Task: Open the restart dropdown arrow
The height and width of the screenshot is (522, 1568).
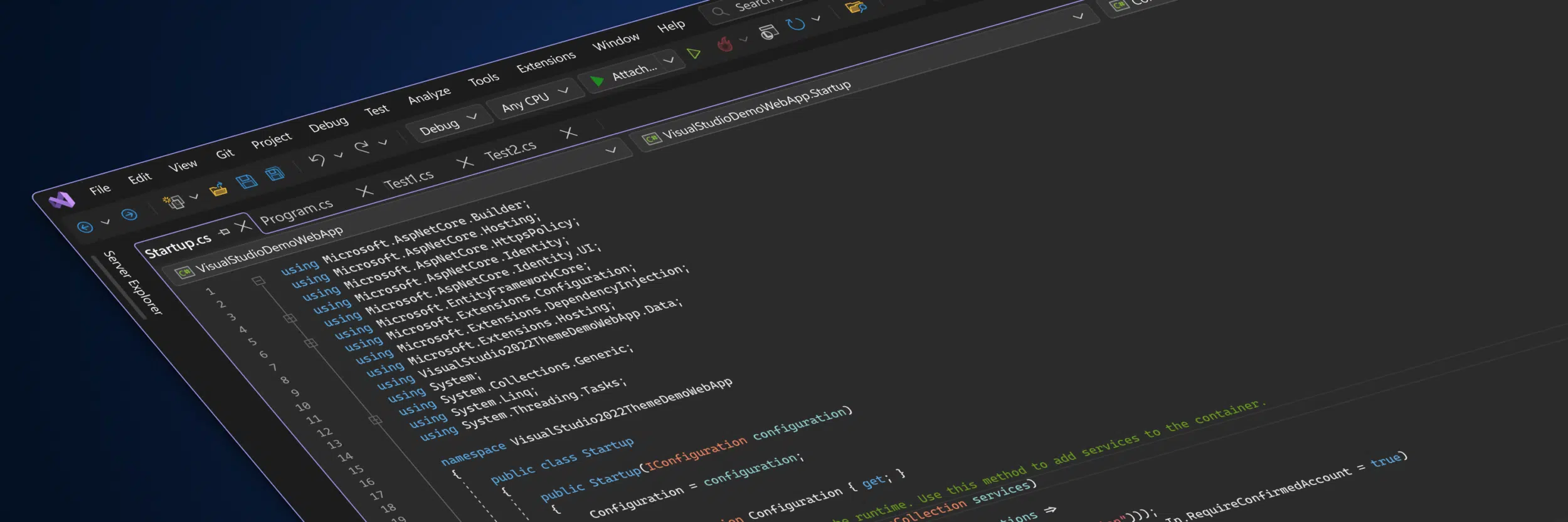Action: [816, 19]
